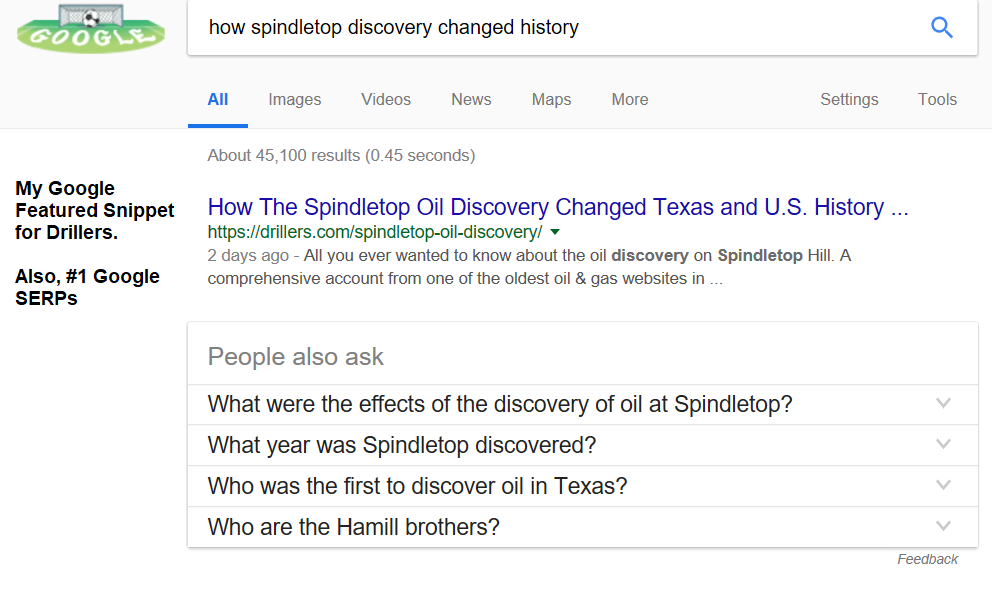Click chevron beside Hamill brothers question
Screen dimensions: 992x589
[x=942, y=526]
